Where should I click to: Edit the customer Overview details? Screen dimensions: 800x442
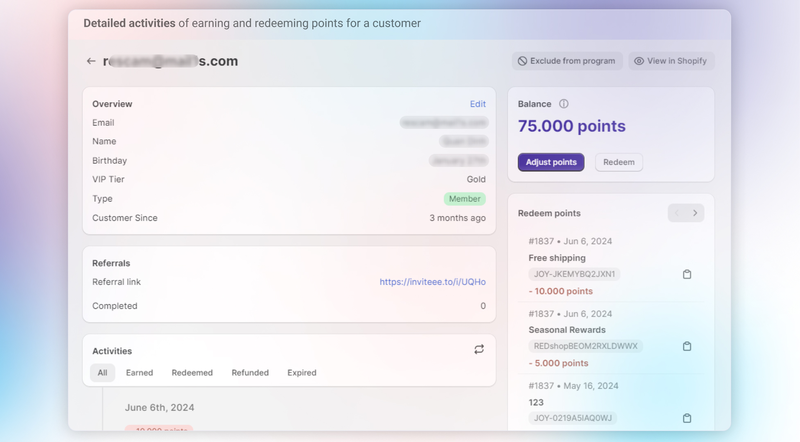click(x=477, y=104)
